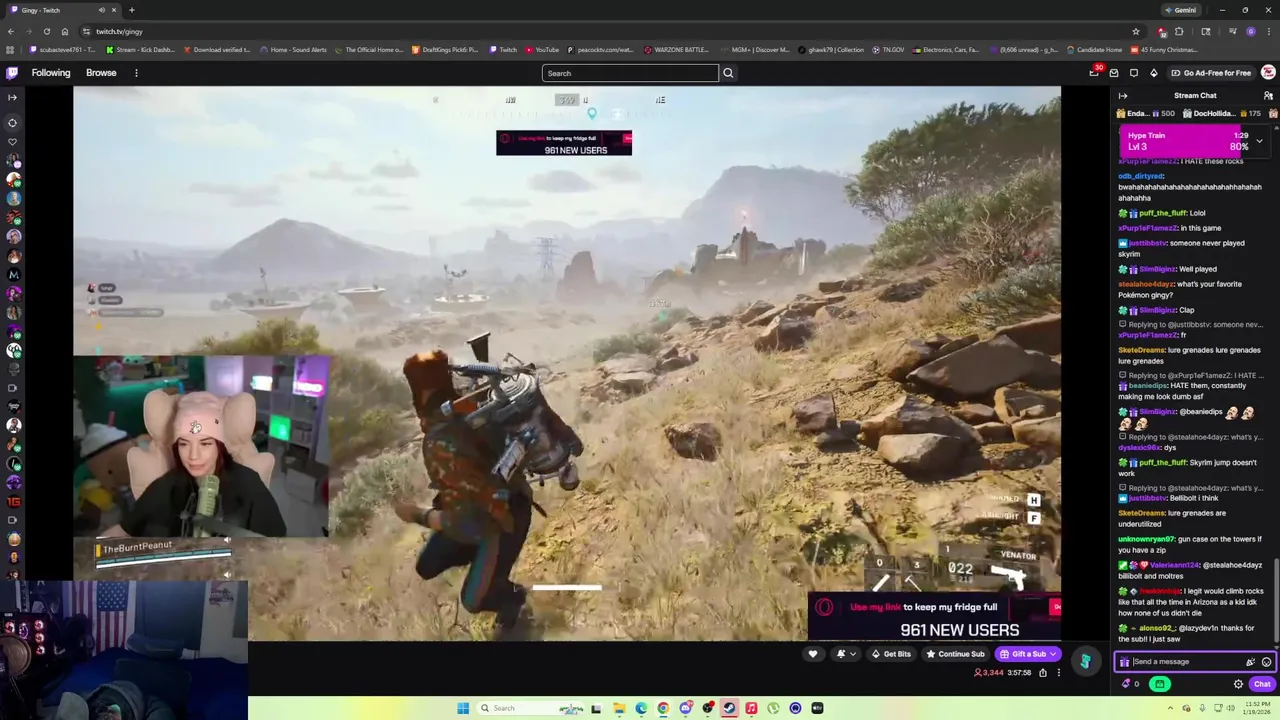Open the three-dot more menu beside Browse

point(136,73)
